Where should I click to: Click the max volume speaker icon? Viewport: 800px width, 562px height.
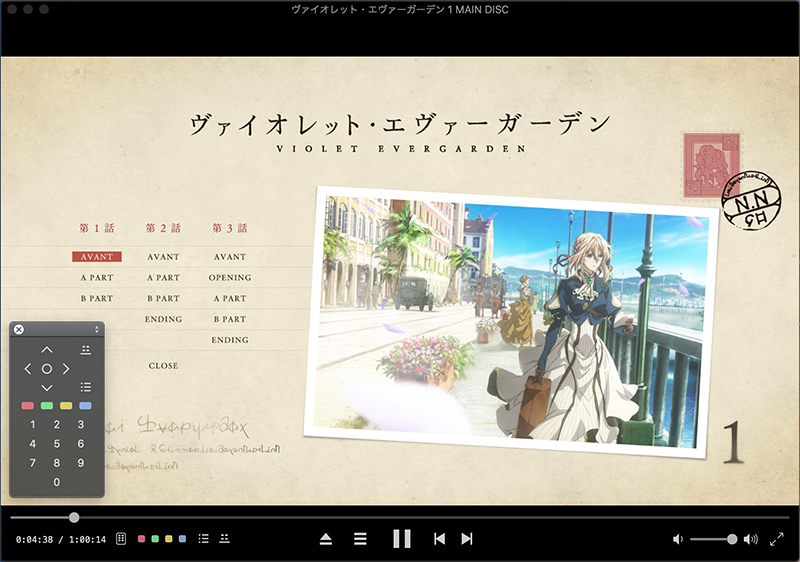751,539
